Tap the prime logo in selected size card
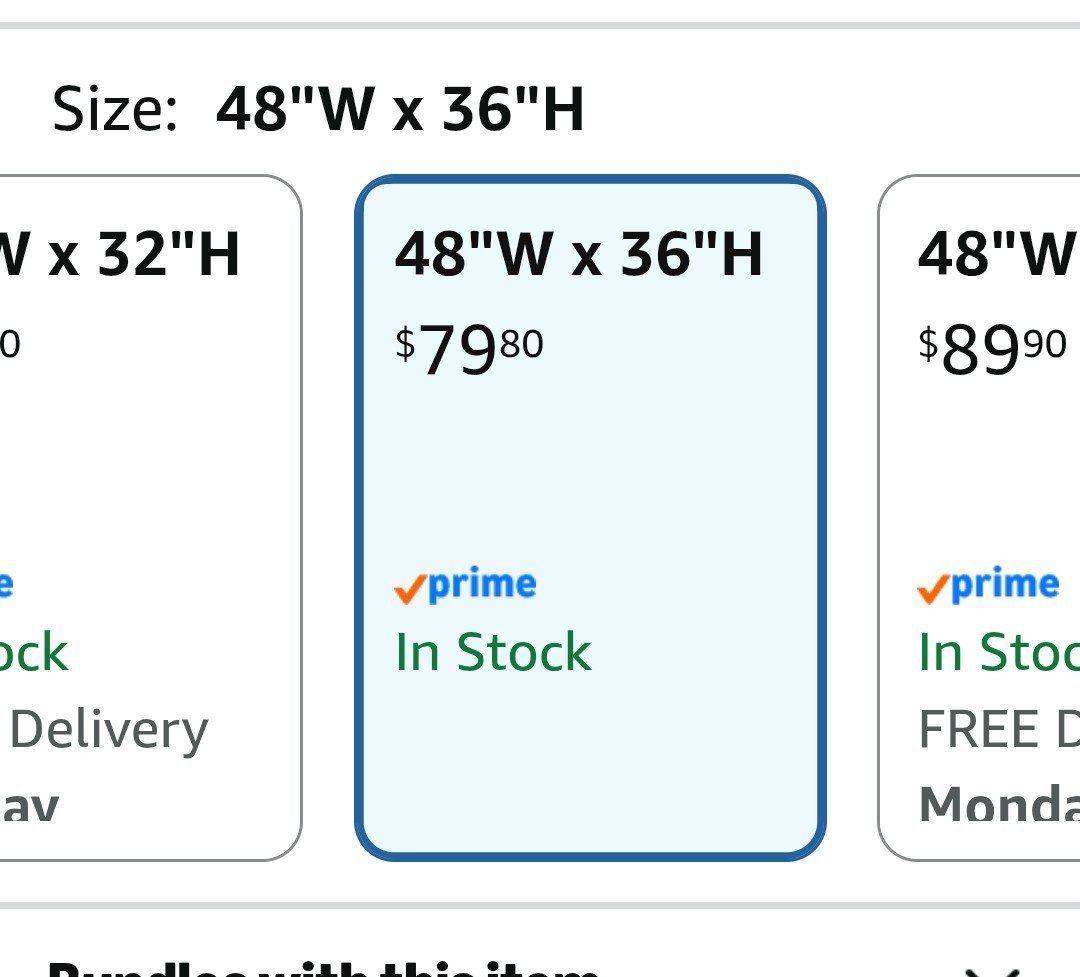This screenshot has height=977, width=1080. [466, 586]
